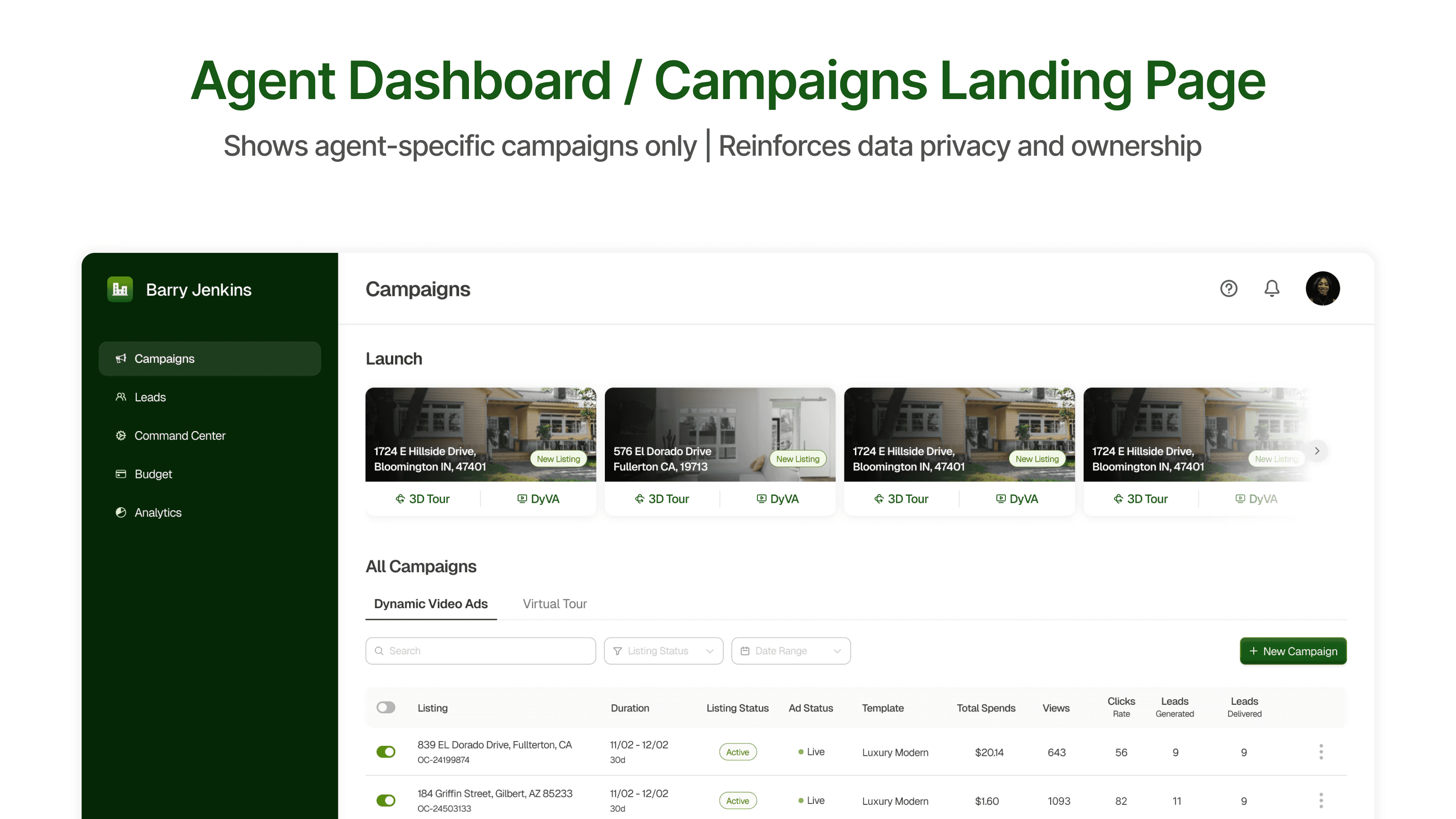Click the green building logo icon

coord(120,289)
